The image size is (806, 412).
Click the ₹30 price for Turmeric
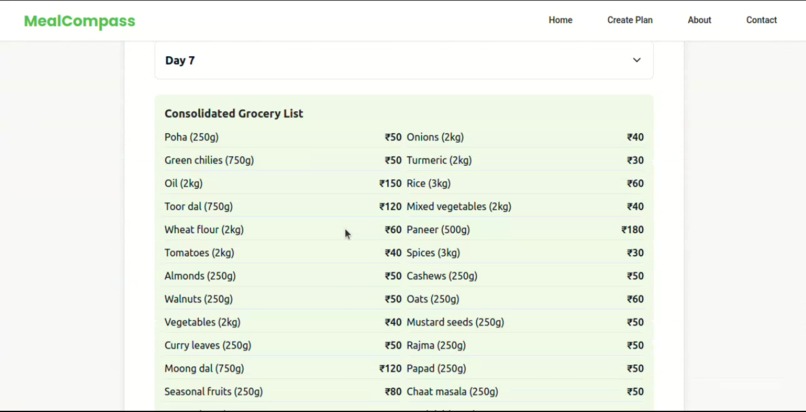pos(635,160)
